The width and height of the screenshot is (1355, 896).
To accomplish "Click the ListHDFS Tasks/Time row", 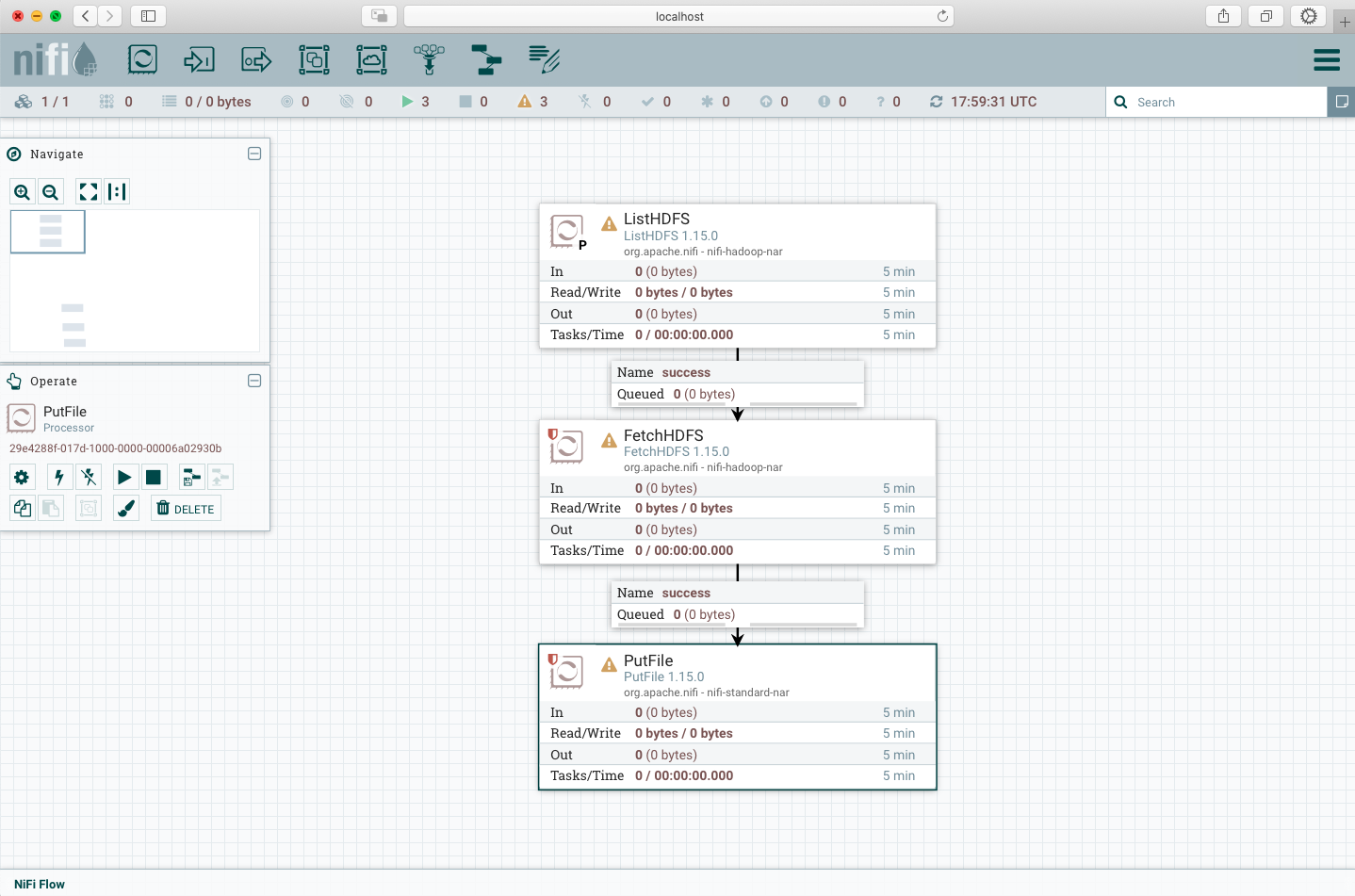I will coord(738,334).
